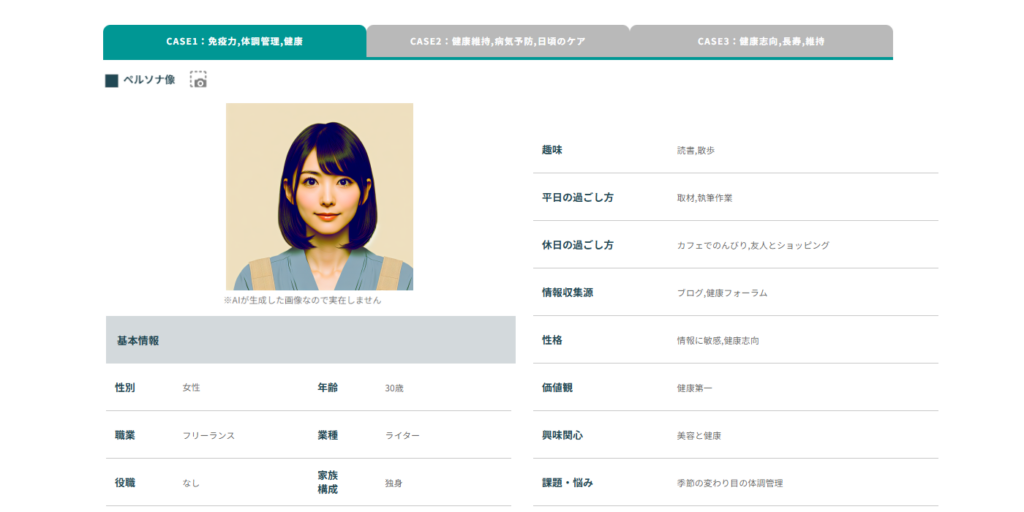Click the 年齢 label
Viewport: 1024px width, 512px height.
328,387
